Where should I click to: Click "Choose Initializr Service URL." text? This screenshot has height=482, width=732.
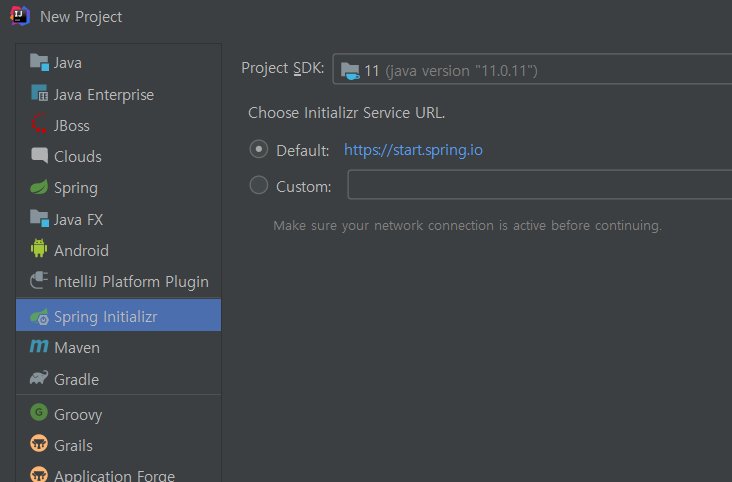point(346,113)
